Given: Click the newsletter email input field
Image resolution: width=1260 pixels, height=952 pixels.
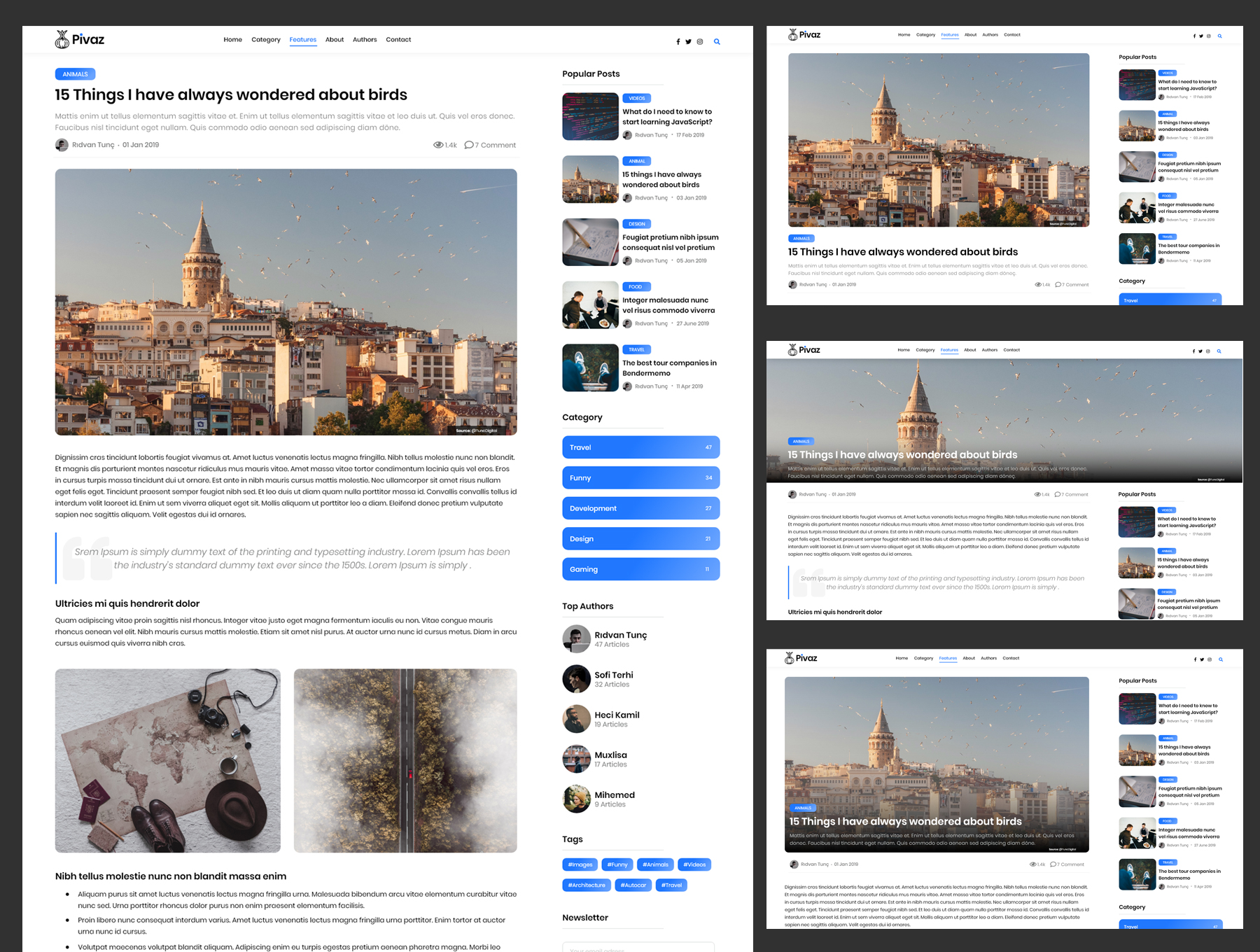Looking at the screenshot, I should click(638, 947).
